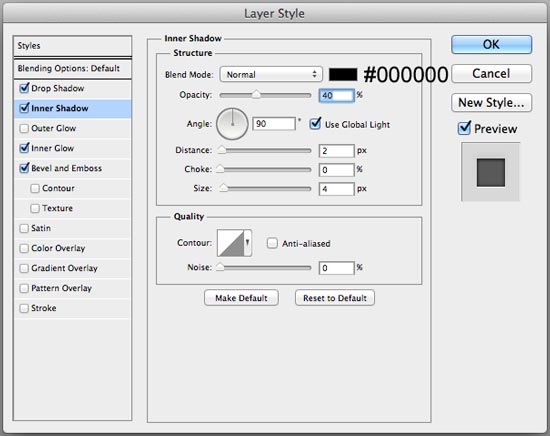Click the Make Default button
The height and width of the screenshot is (436, 550).
241,298
